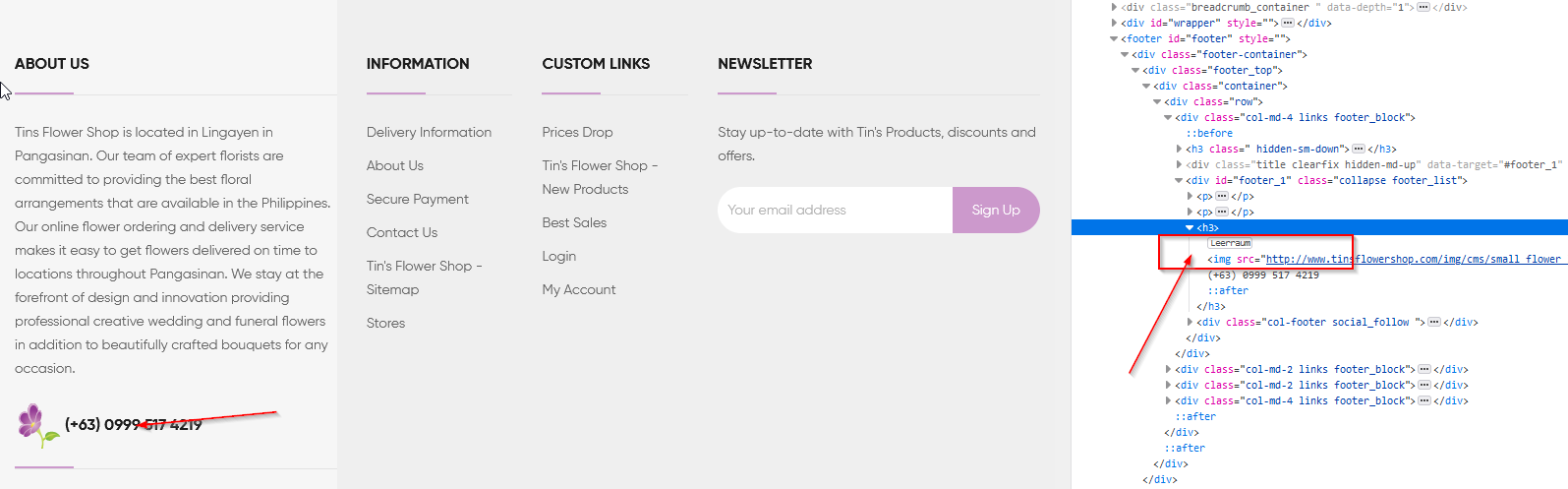1568x489 pixels.
Task: Collapse the footer-container div node
Action: [x=1125, y=54]
